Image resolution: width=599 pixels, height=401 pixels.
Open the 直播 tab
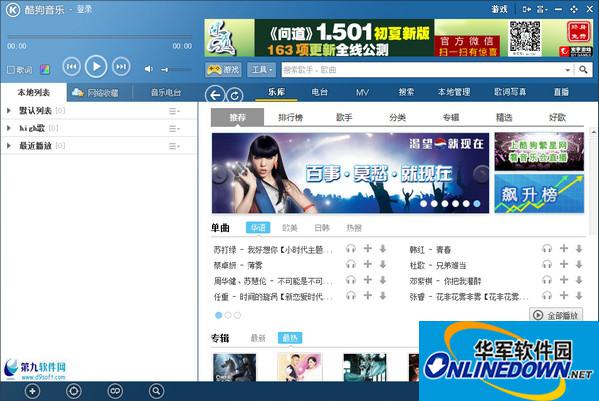point(561,92)
